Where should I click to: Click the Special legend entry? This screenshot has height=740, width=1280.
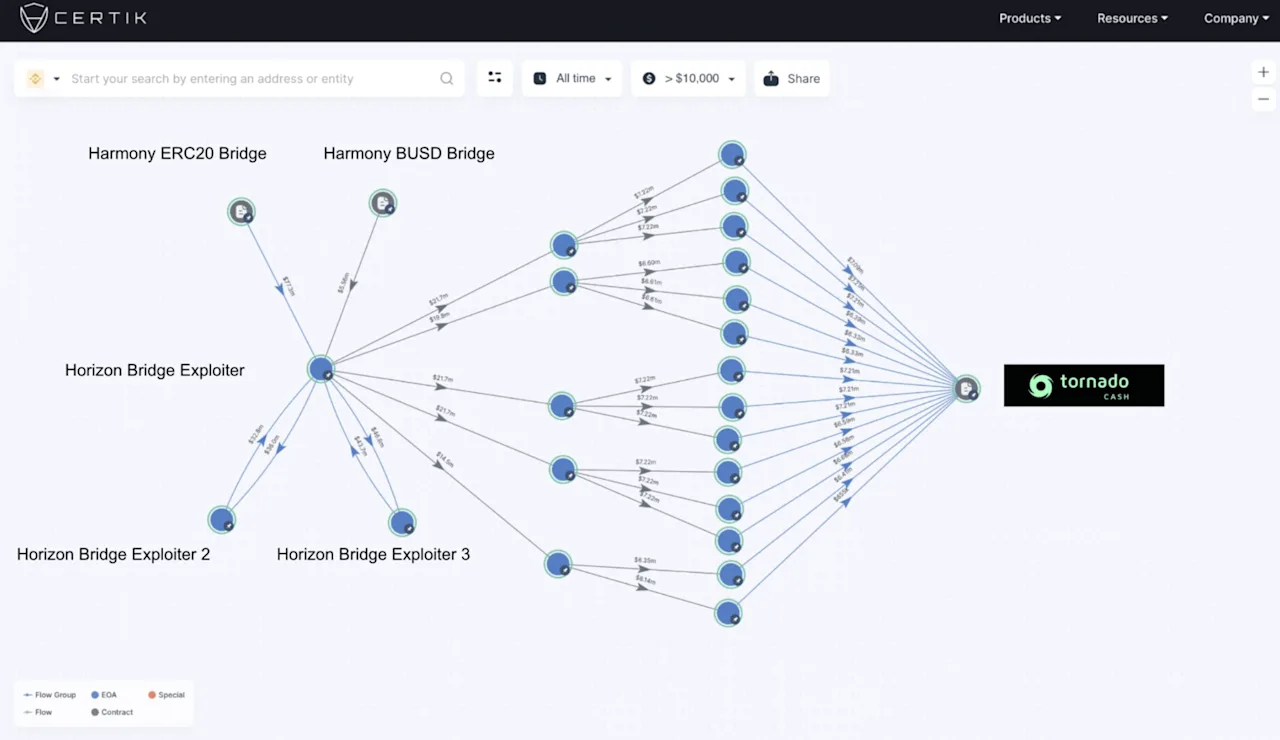tap(166, 695)
